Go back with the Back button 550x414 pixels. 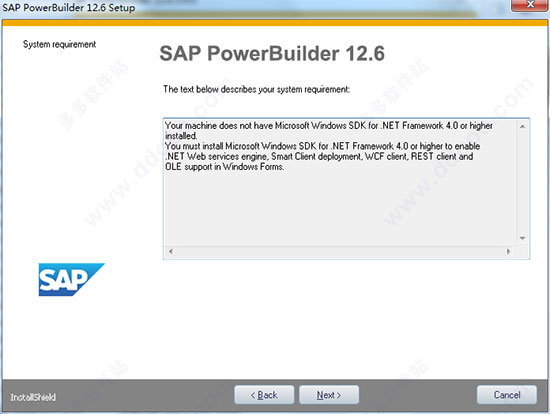pos(264,395)
